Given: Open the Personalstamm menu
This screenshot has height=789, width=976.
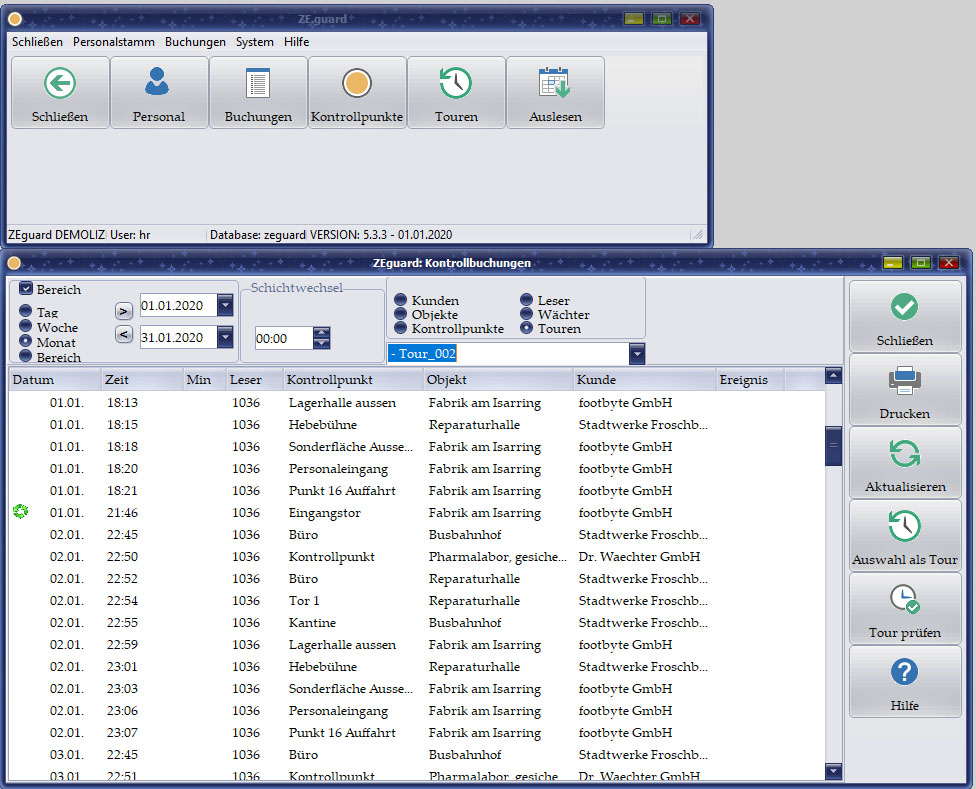Looking at the screenshot, I should coord(113,42).
